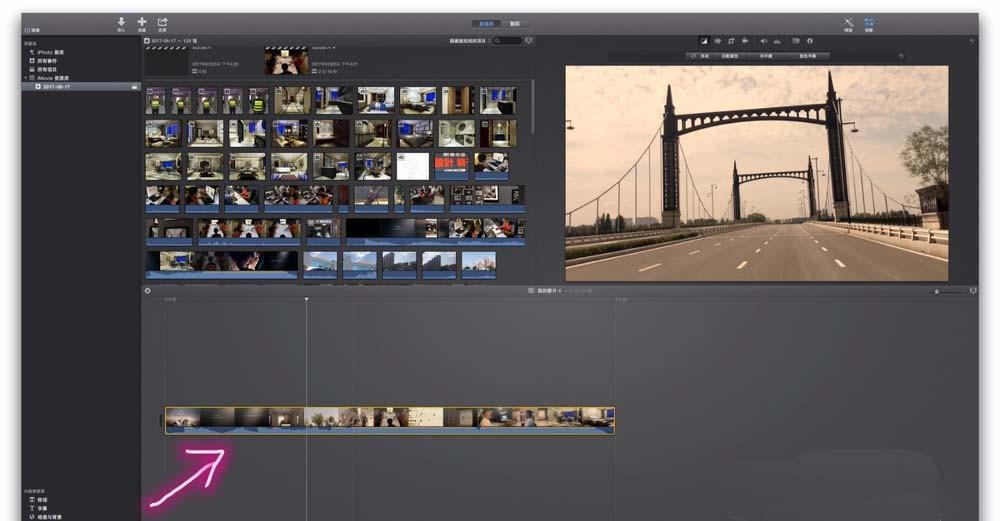Click the Import media down-arrow icon
Image resolution: width=1000 pixels, height=521 pixels.
pos(121,21)
